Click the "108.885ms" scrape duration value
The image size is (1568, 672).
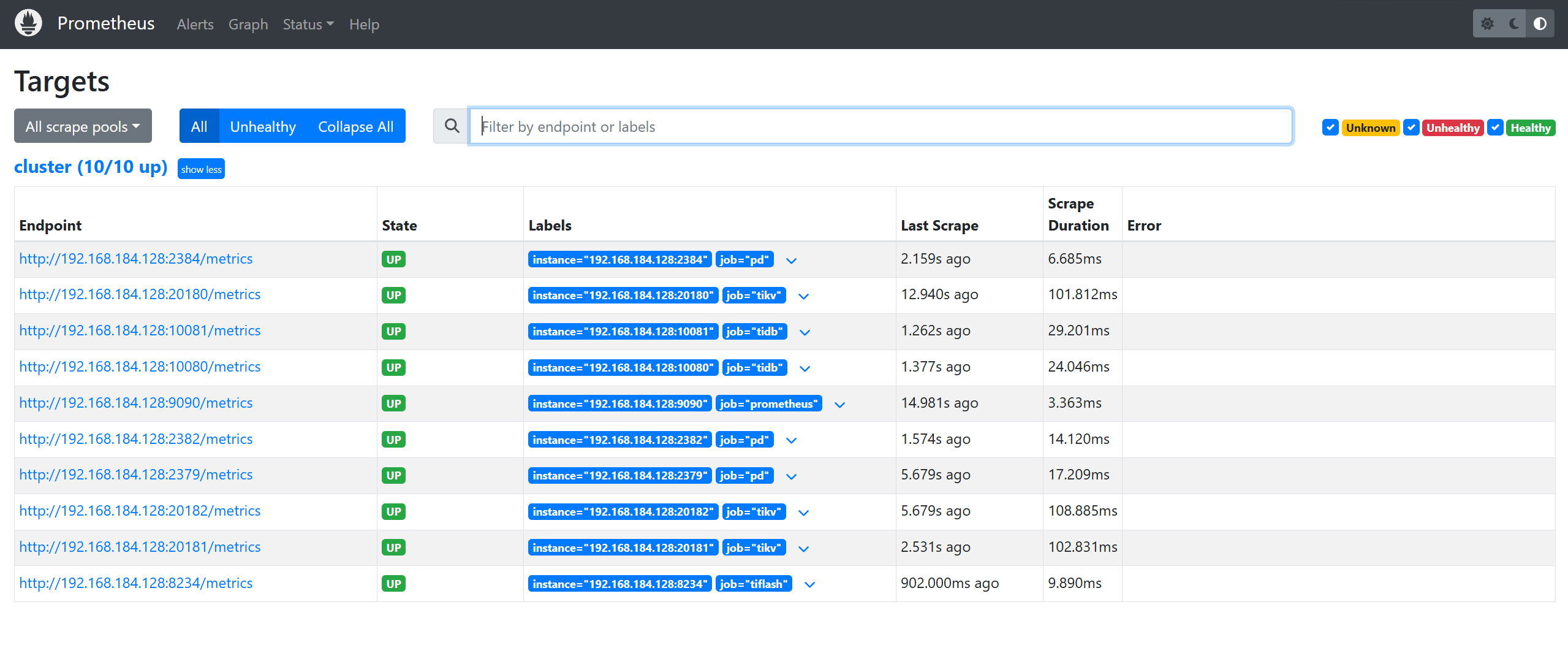pyautogui.click(x=1083, y=510)
